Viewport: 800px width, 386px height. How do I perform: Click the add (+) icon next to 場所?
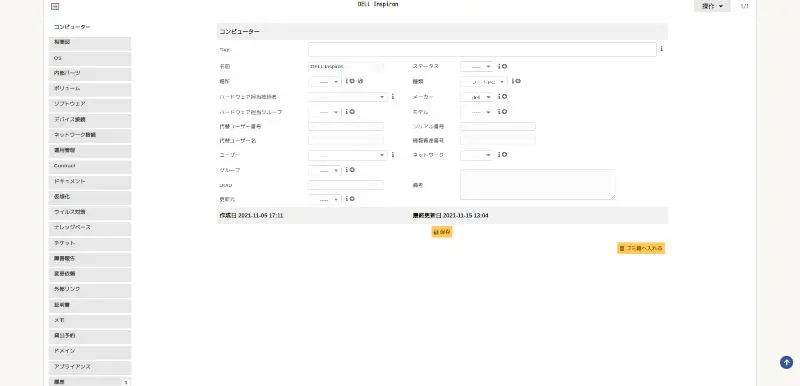[x=352, y=81]
